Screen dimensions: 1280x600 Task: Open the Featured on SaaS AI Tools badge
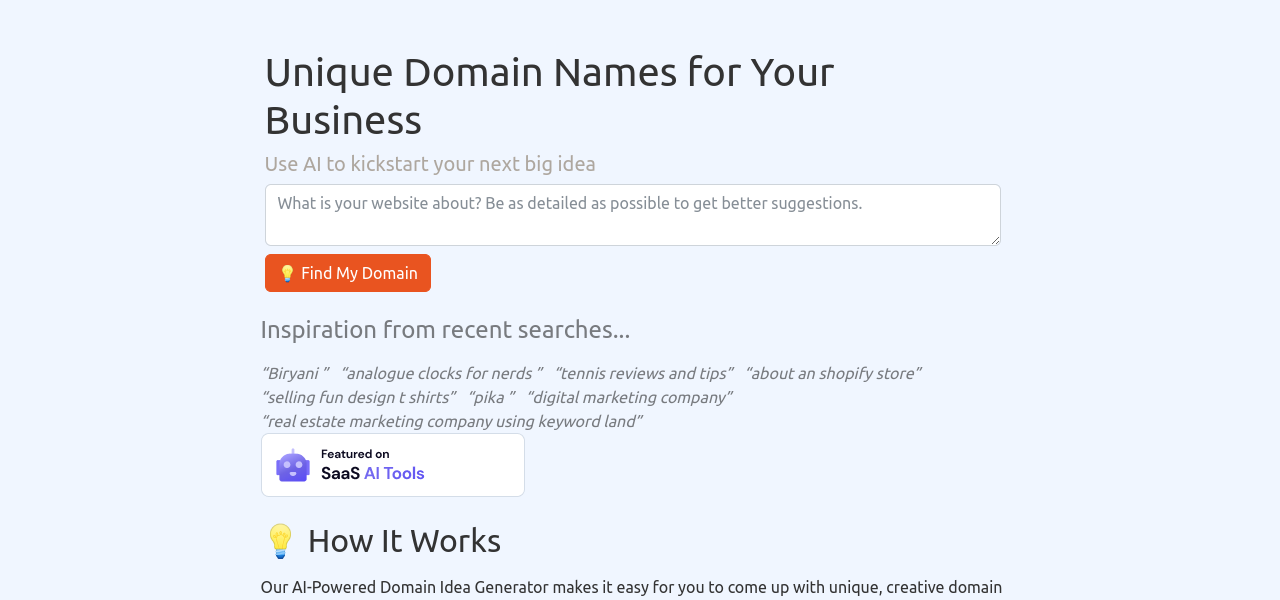393,465
